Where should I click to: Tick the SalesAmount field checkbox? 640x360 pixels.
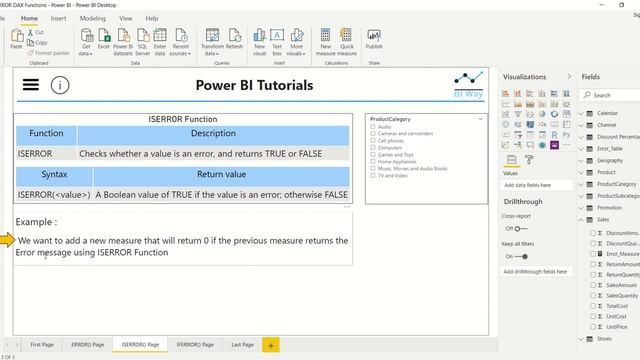pyautogui.click(x=593, y=285)
